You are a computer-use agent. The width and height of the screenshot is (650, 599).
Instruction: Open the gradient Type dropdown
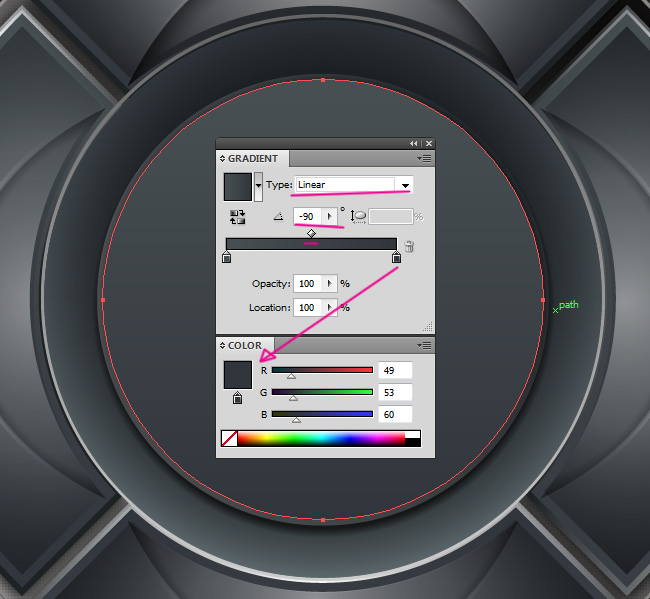pos(404,185)
